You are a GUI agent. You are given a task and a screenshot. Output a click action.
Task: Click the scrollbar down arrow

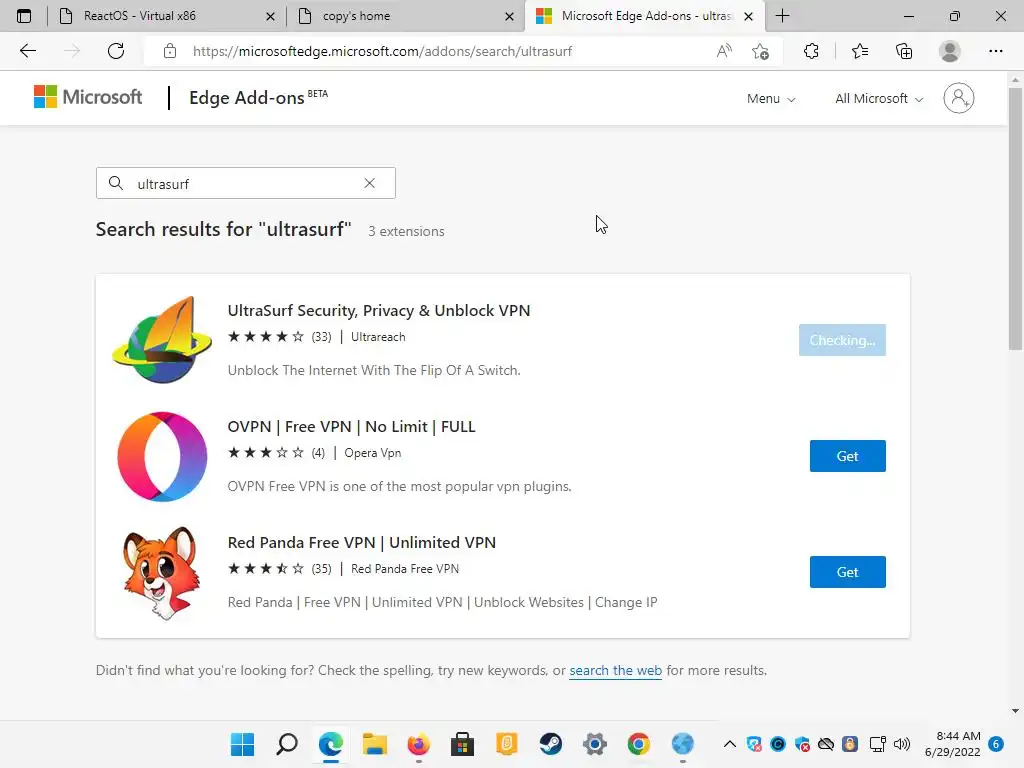1015,711
